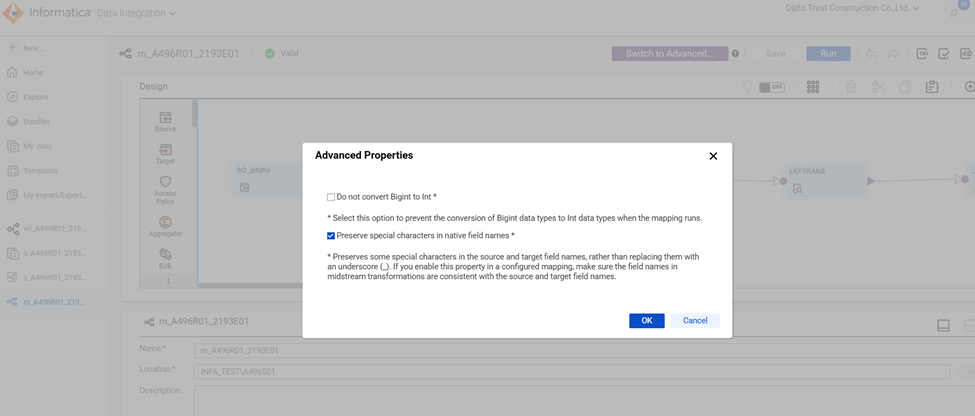Click the lightbulb recommendations icon

pos(748,87)
